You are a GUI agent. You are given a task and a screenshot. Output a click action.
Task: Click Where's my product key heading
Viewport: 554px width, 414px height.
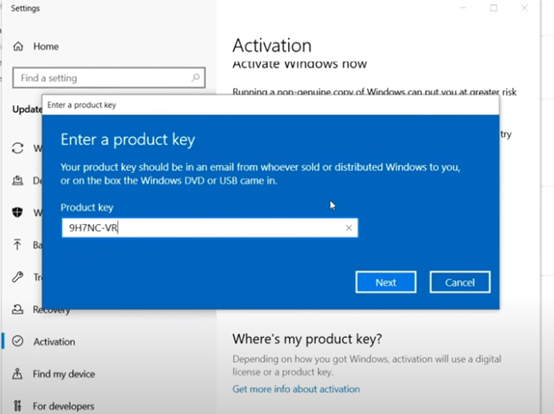point(307,339)
